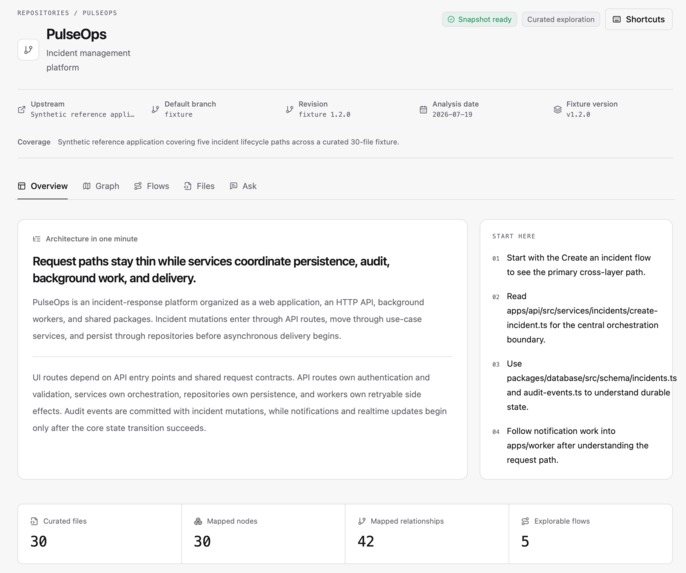Switch to the Flows tab
Screen dimensions: 686x573
(151, 186)
